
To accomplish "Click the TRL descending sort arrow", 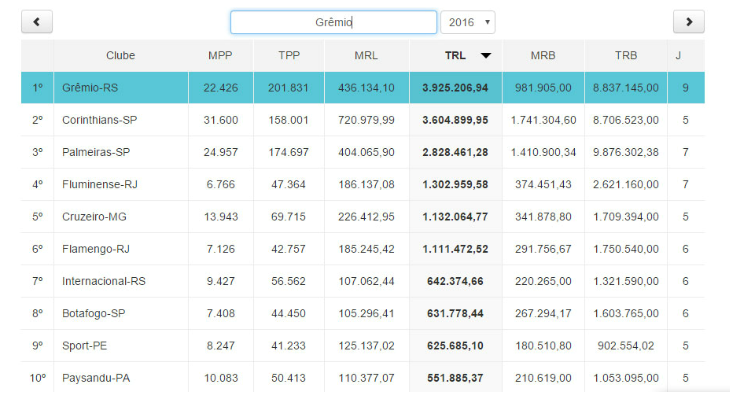I will coord(486,56).
